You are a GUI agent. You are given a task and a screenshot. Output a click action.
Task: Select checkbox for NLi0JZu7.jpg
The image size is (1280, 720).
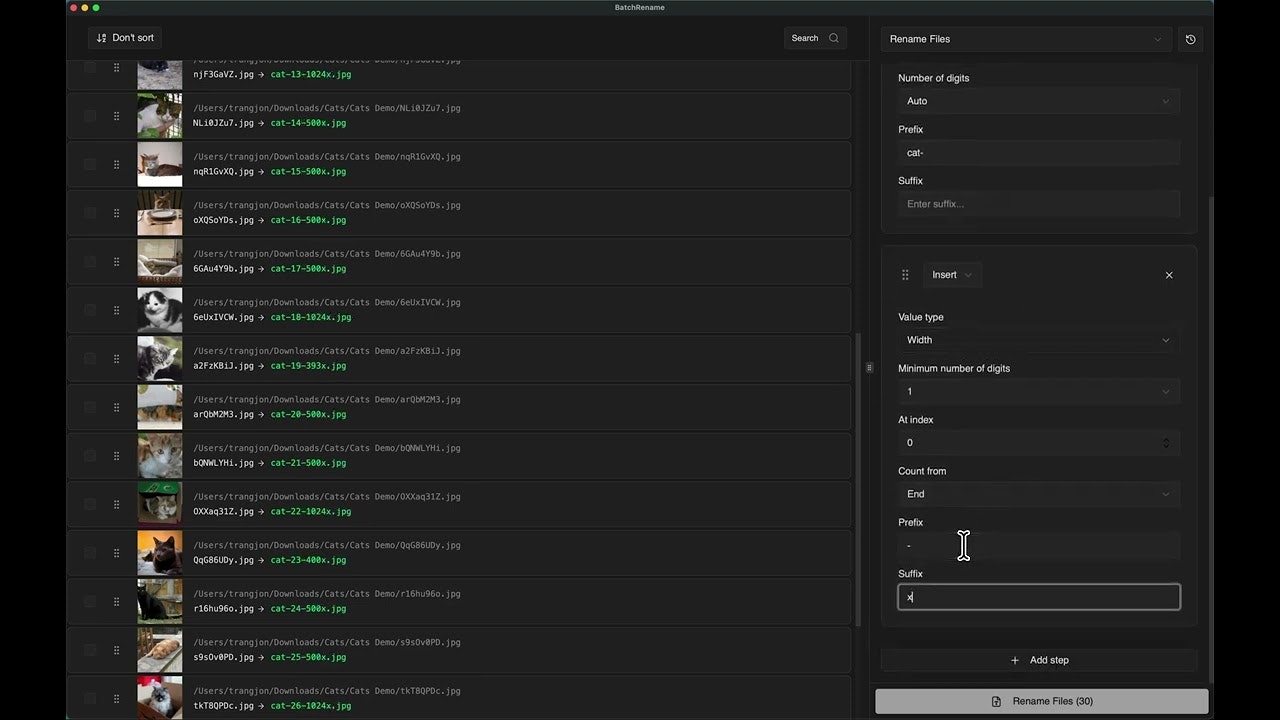(90, 116)
